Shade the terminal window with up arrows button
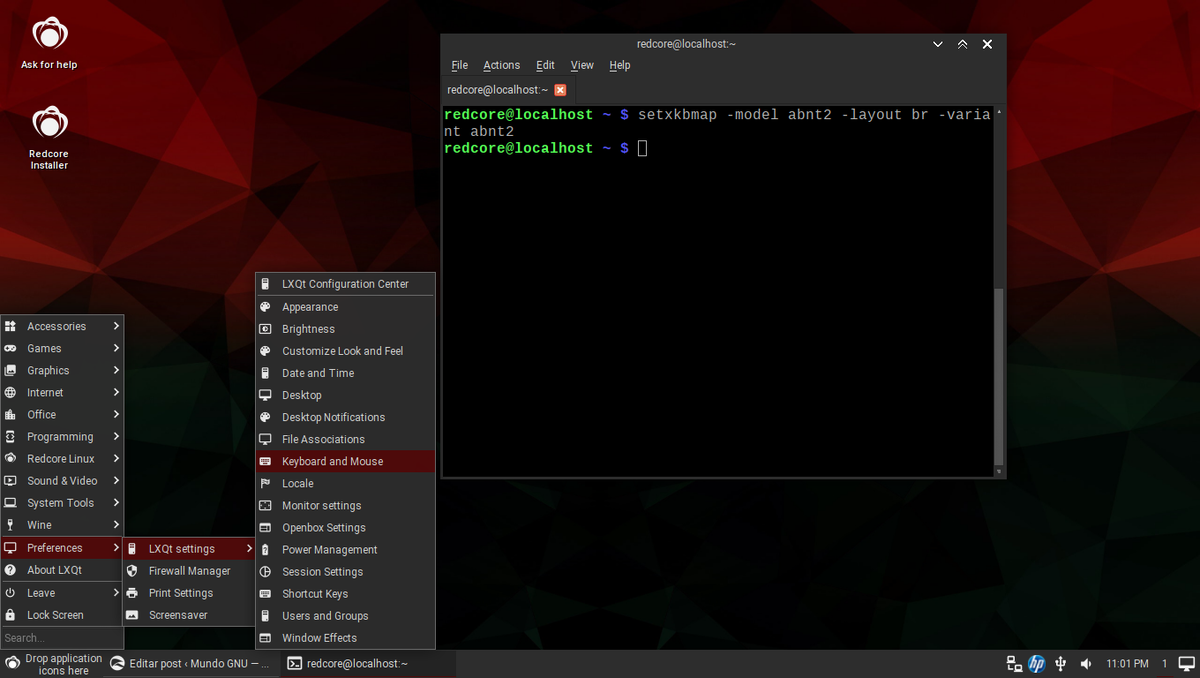This screenshot has width=1200, height=678. 962,44
